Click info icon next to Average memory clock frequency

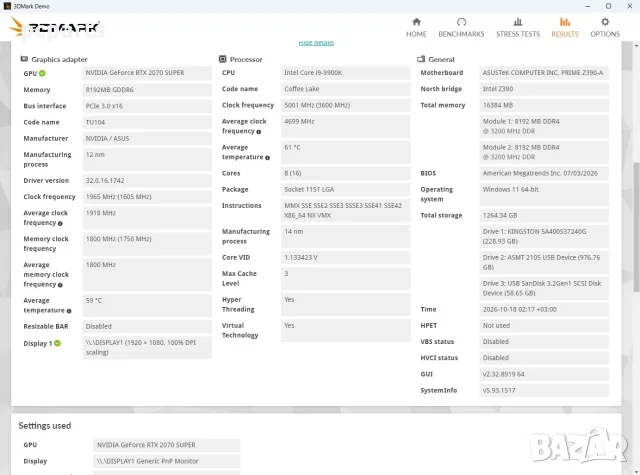tap(60, 285)
